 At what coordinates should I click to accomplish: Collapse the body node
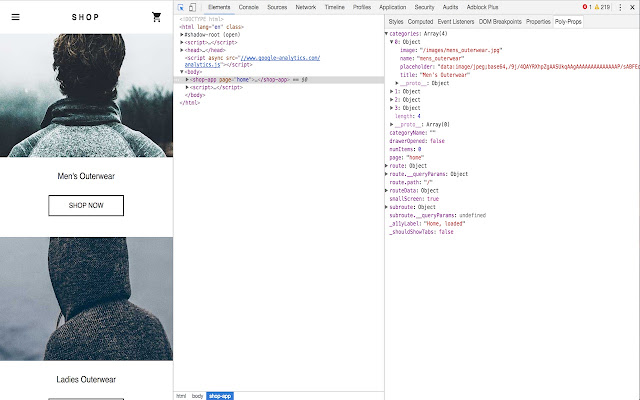(x=182, y=72)
